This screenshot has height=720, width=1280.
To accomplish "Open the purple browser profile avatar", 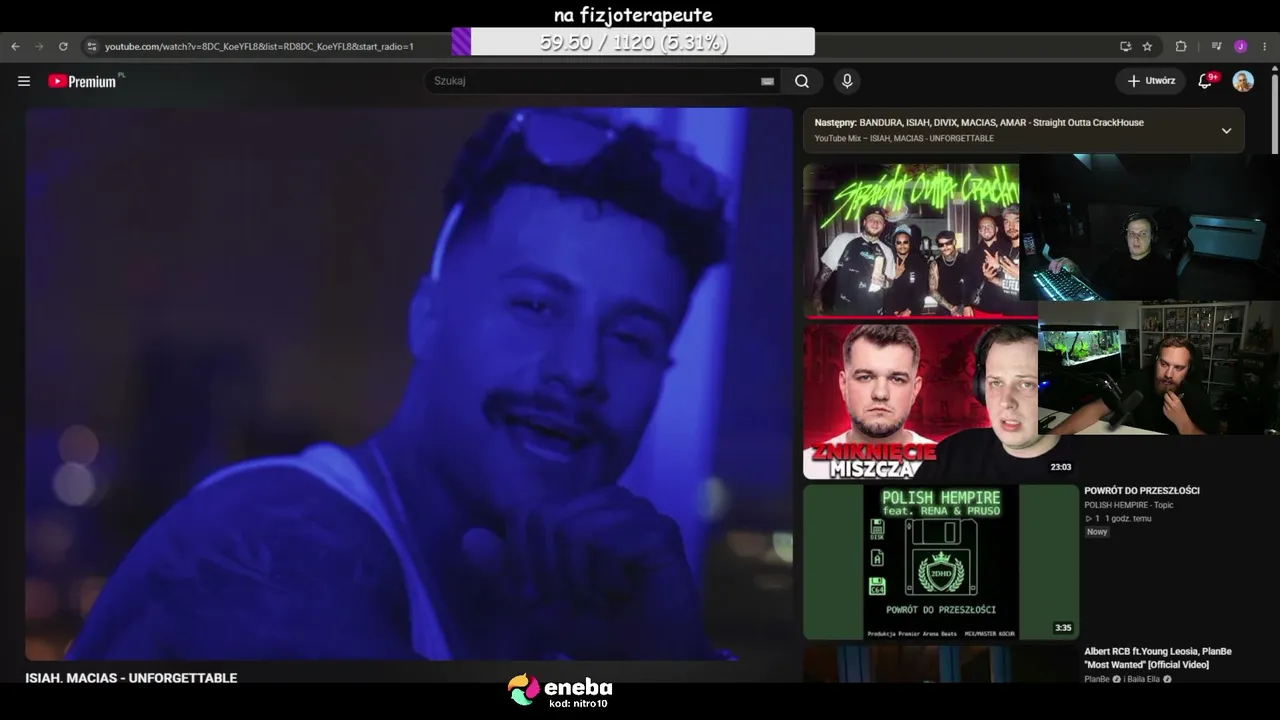I will (x=1241, y=46).
